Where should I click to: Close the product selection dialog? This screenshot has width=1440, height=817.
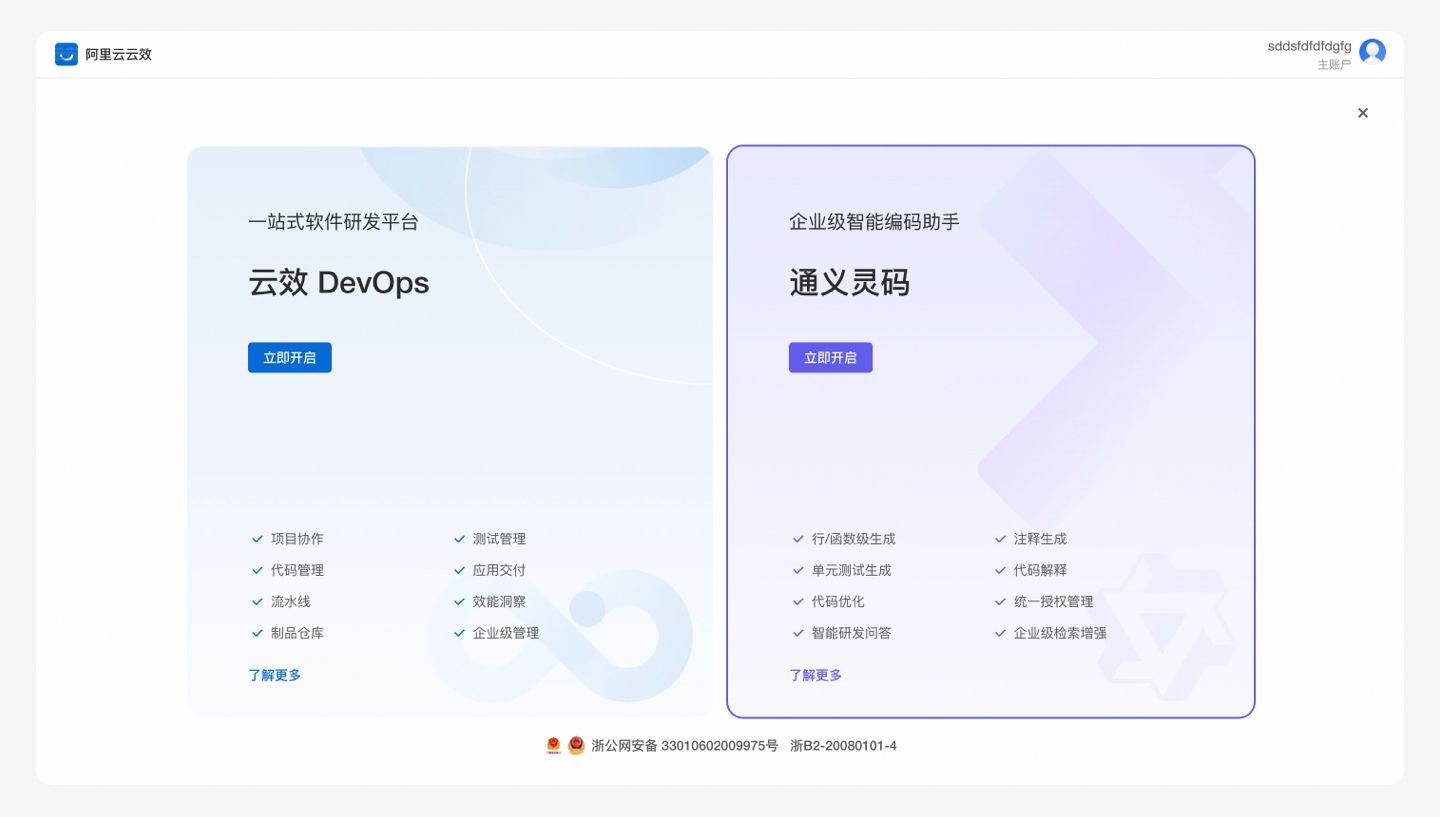click(x=1363, y=113)
